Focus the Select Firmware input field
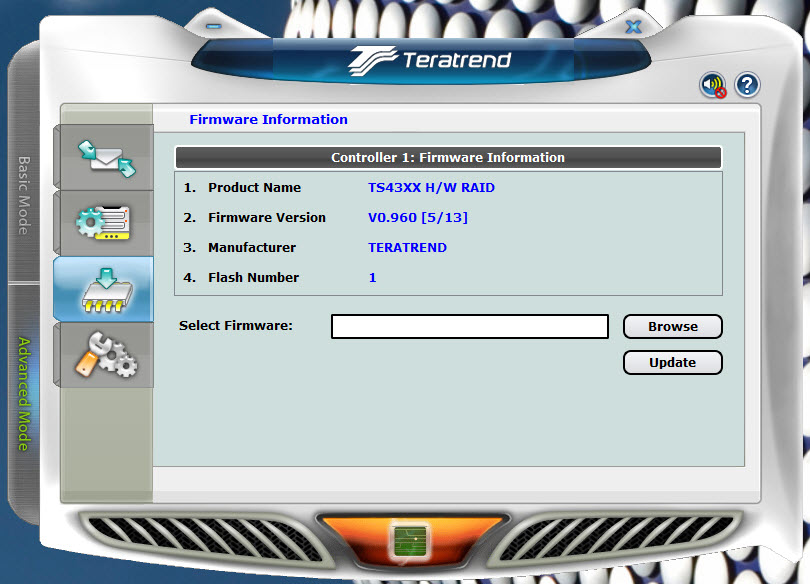This screenshot has height=584, width=810. click(x=470, y=326)
